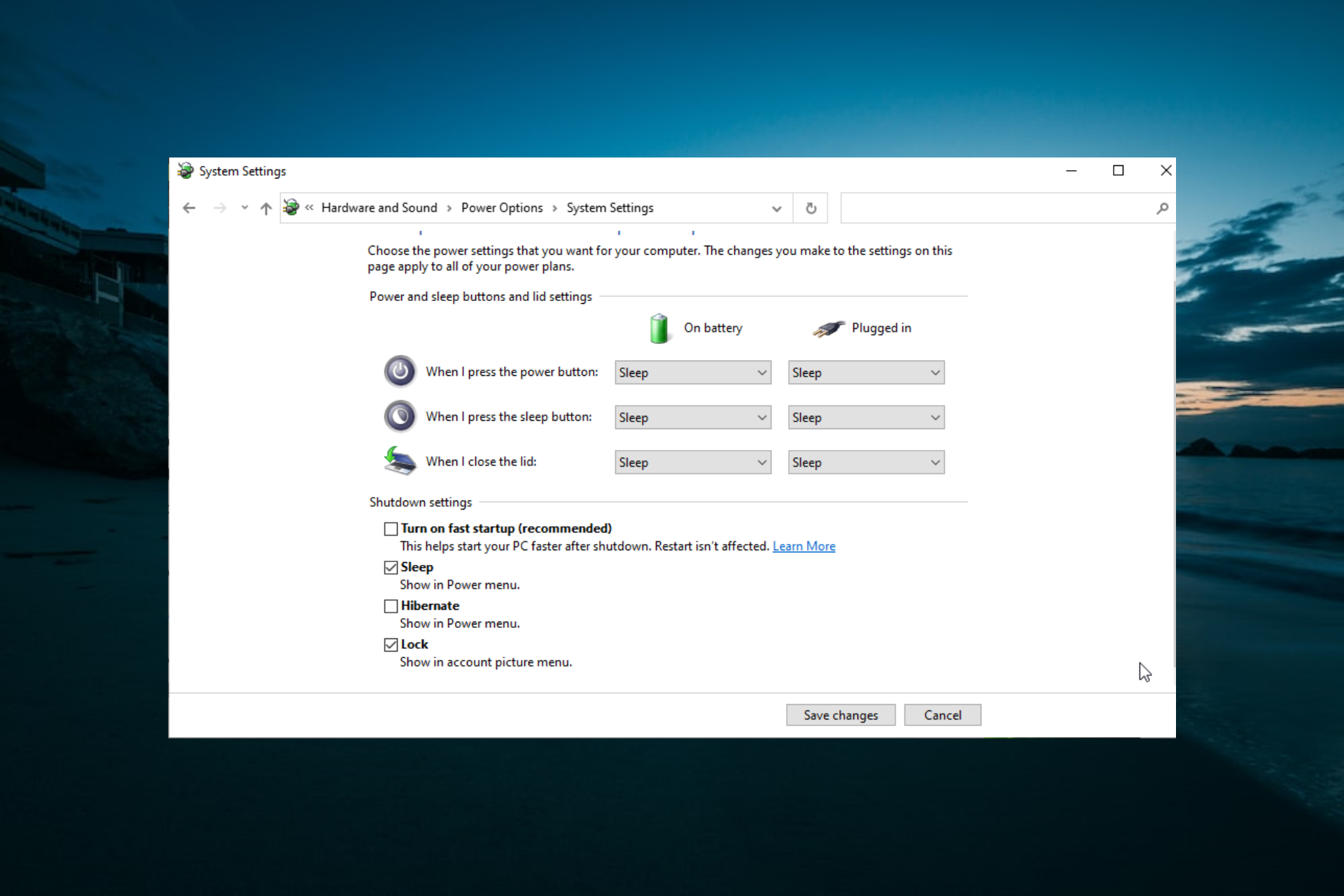Refresh the System Settings page
The image size is (1344, 896).
(x=811, y=208)
